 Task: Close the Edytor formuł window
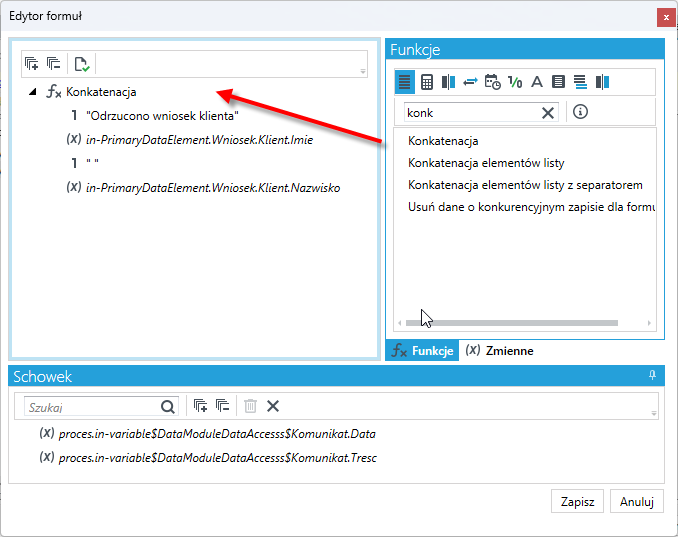666,18
